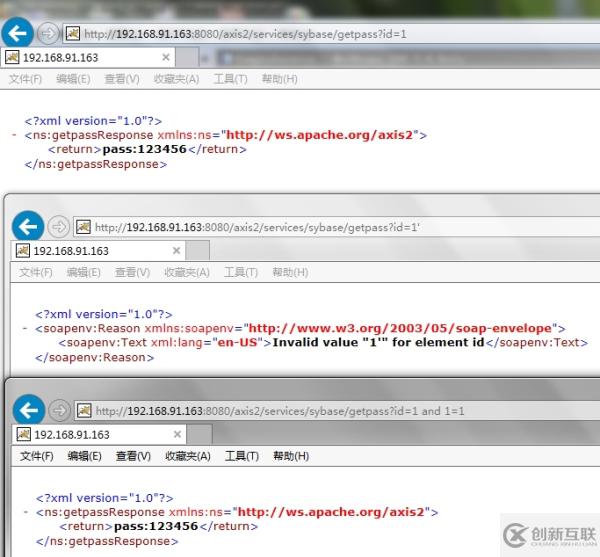Select 192.168.91.163 tab in bottom window
This screenshot has width=600, height=557.
point(99,435)
